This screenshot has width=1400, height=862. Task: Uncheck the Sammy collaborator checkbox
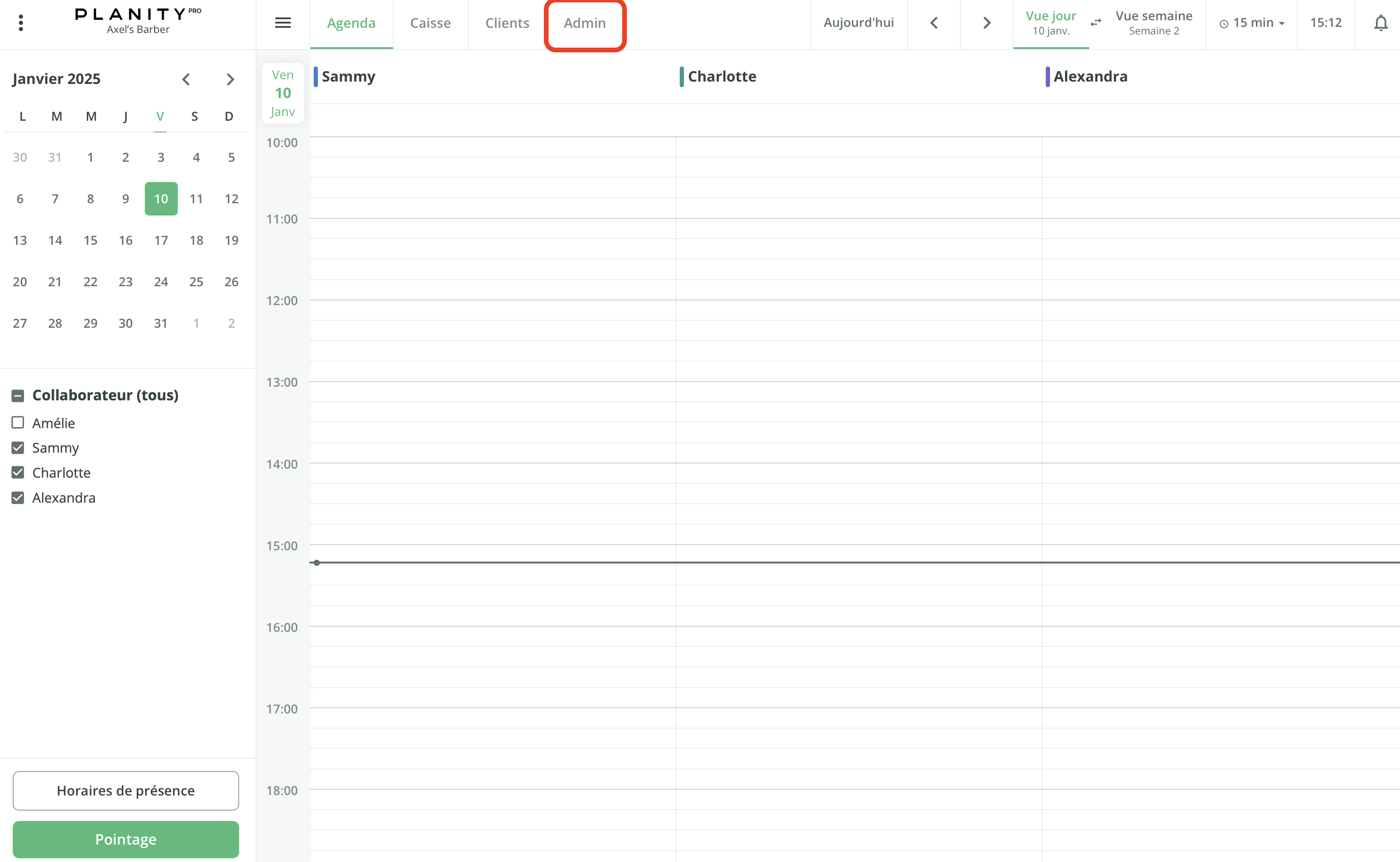click(x=17, y=448)
